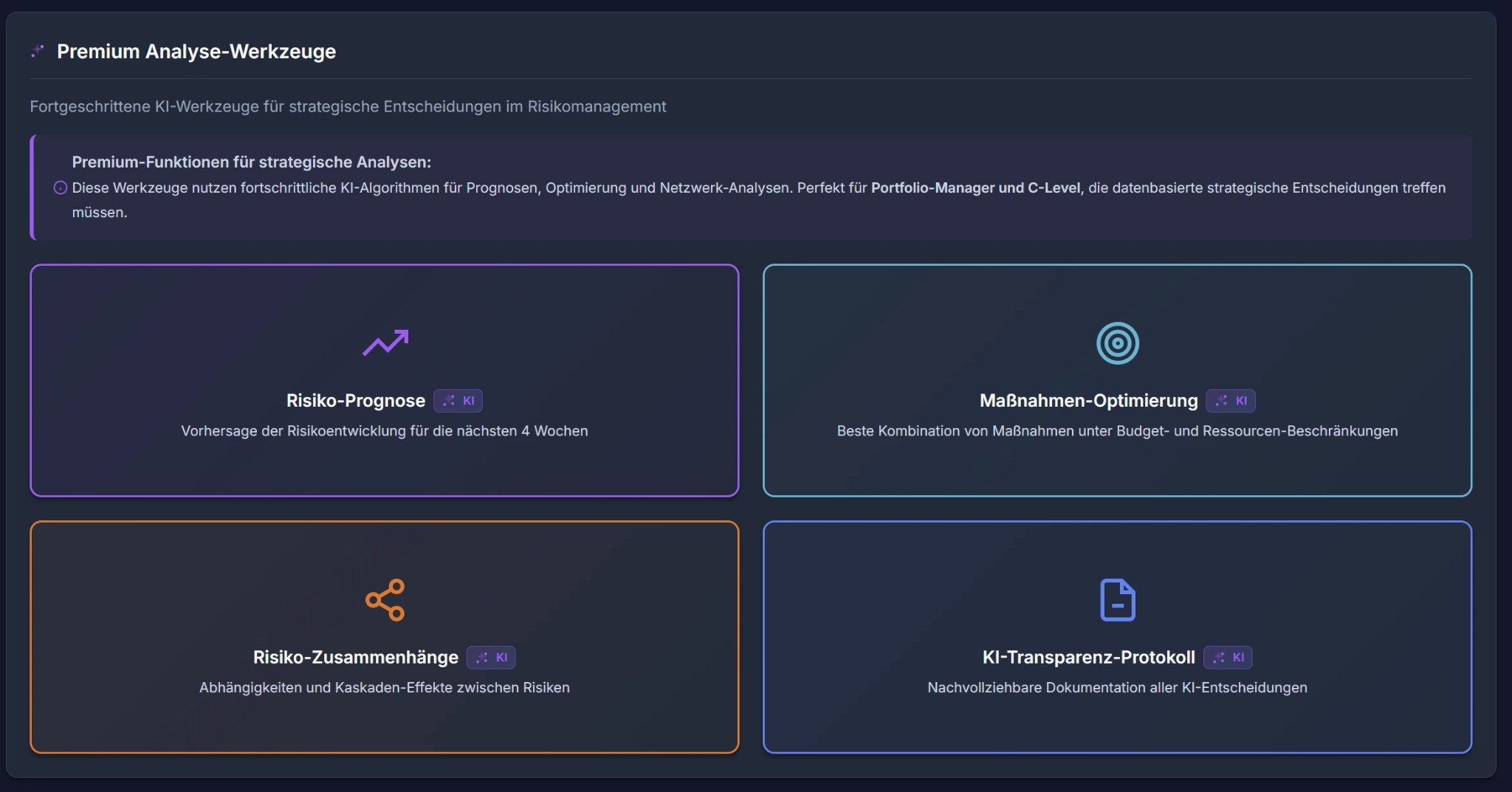Click the Risiko-Prognose card title

[356, 401]
